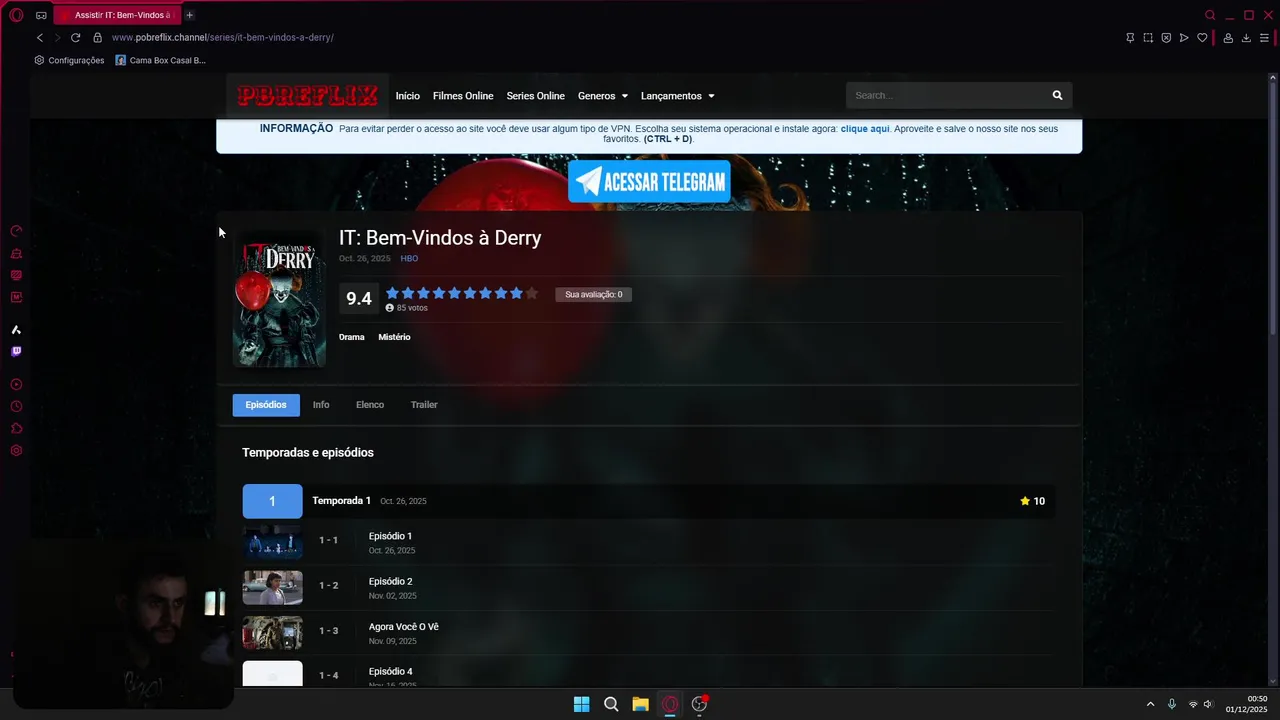Open the browser tab search icon

click(1210, 15)
